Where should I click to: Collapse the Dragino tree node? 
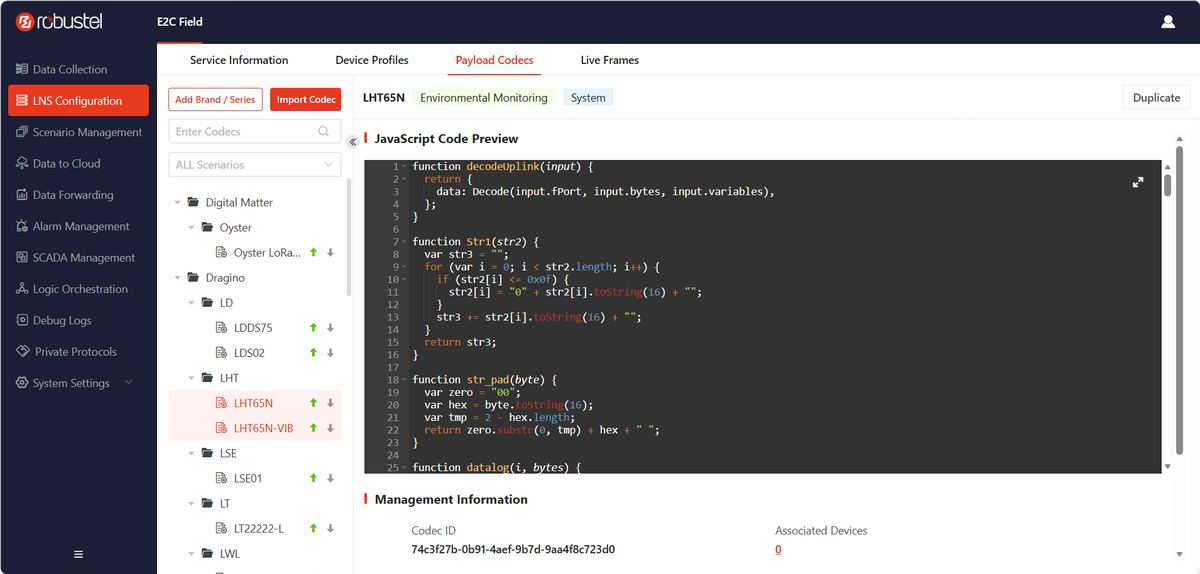click(x=178, y=278)
